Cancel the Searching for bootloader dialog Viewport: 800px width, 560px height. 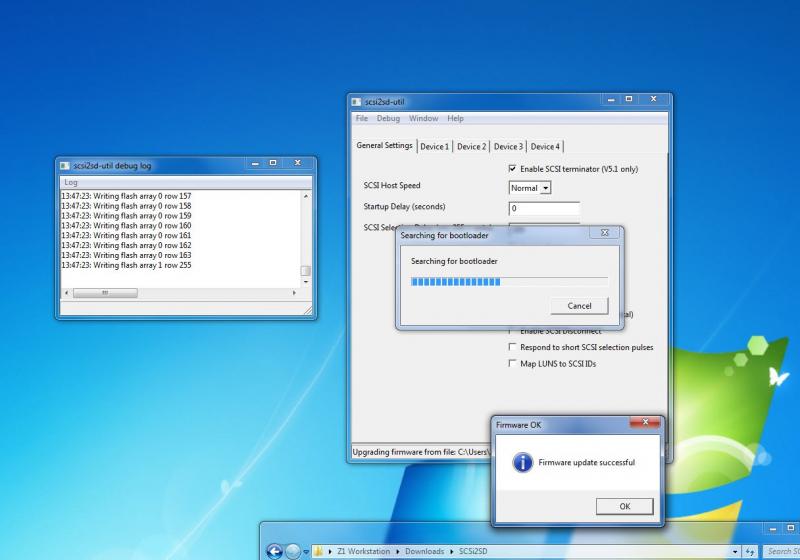579,306
